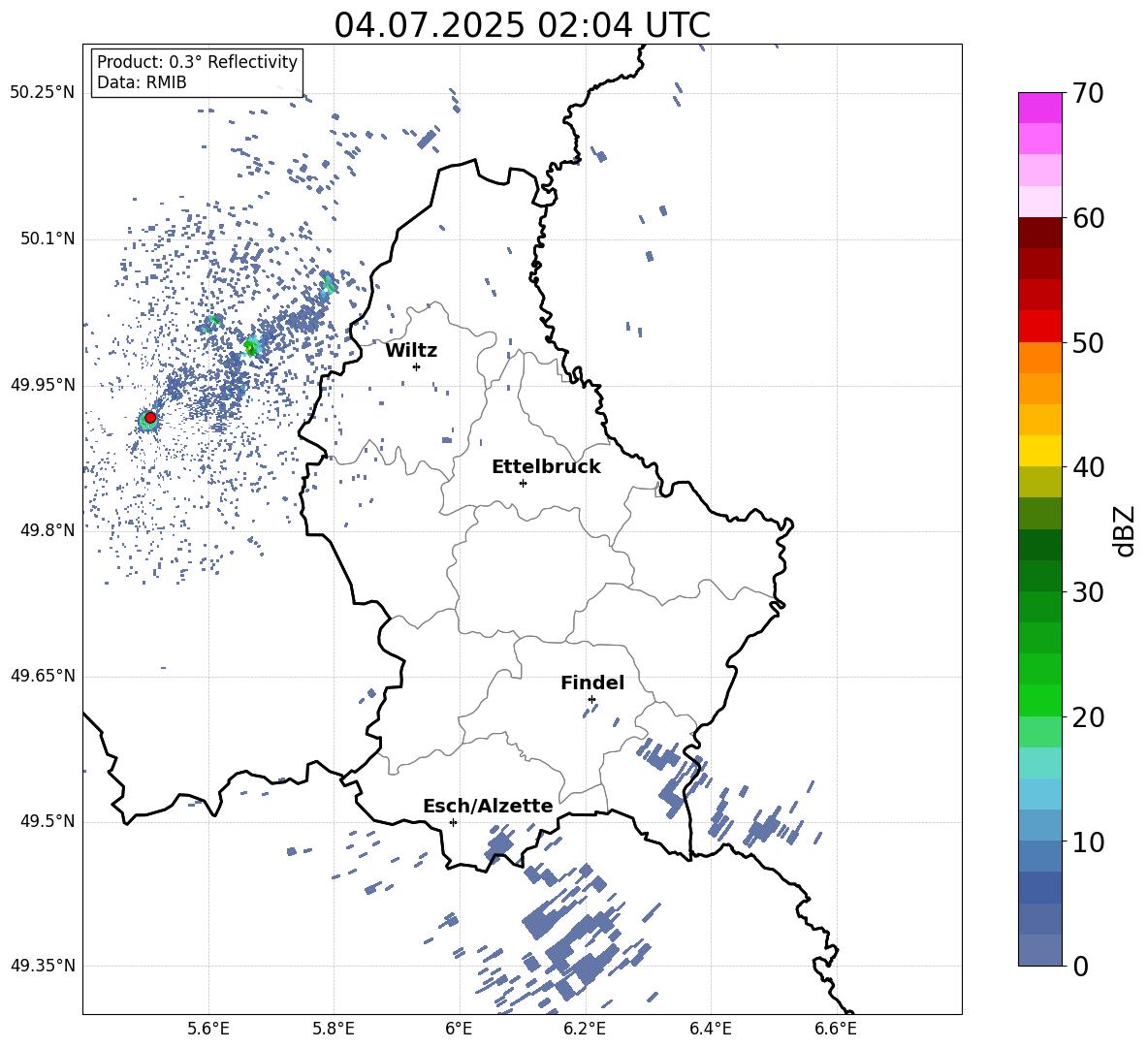The image size is (1148, 1048).
Task: Click the 40 colorbar tick label
Action: tap(1088, 467)
